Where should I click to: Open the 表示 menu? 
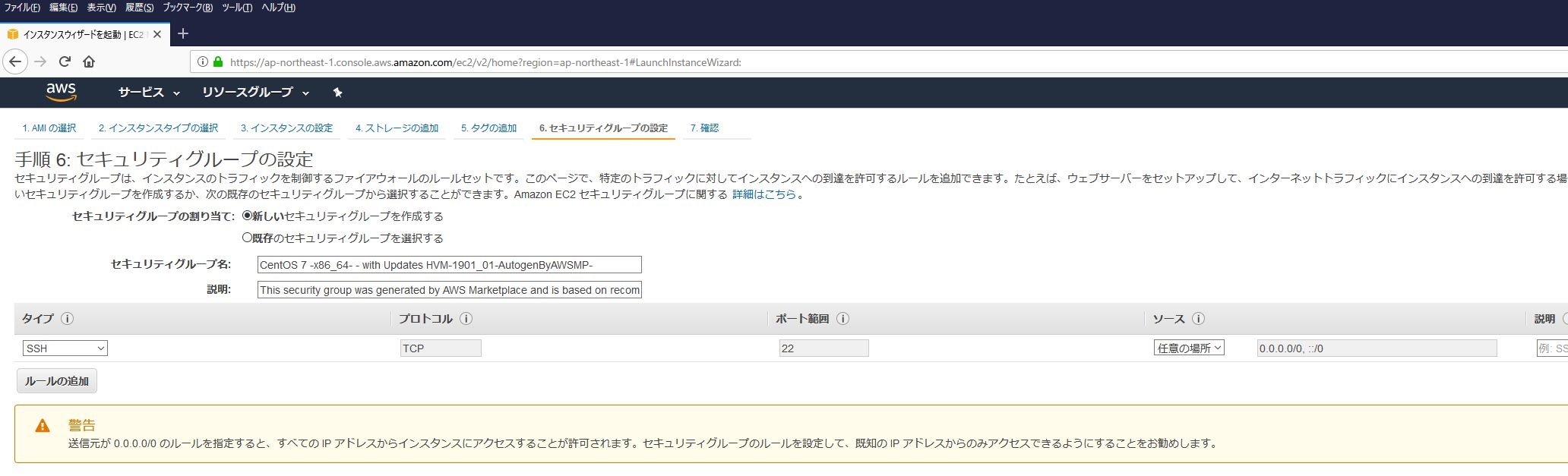pos(101,8)
